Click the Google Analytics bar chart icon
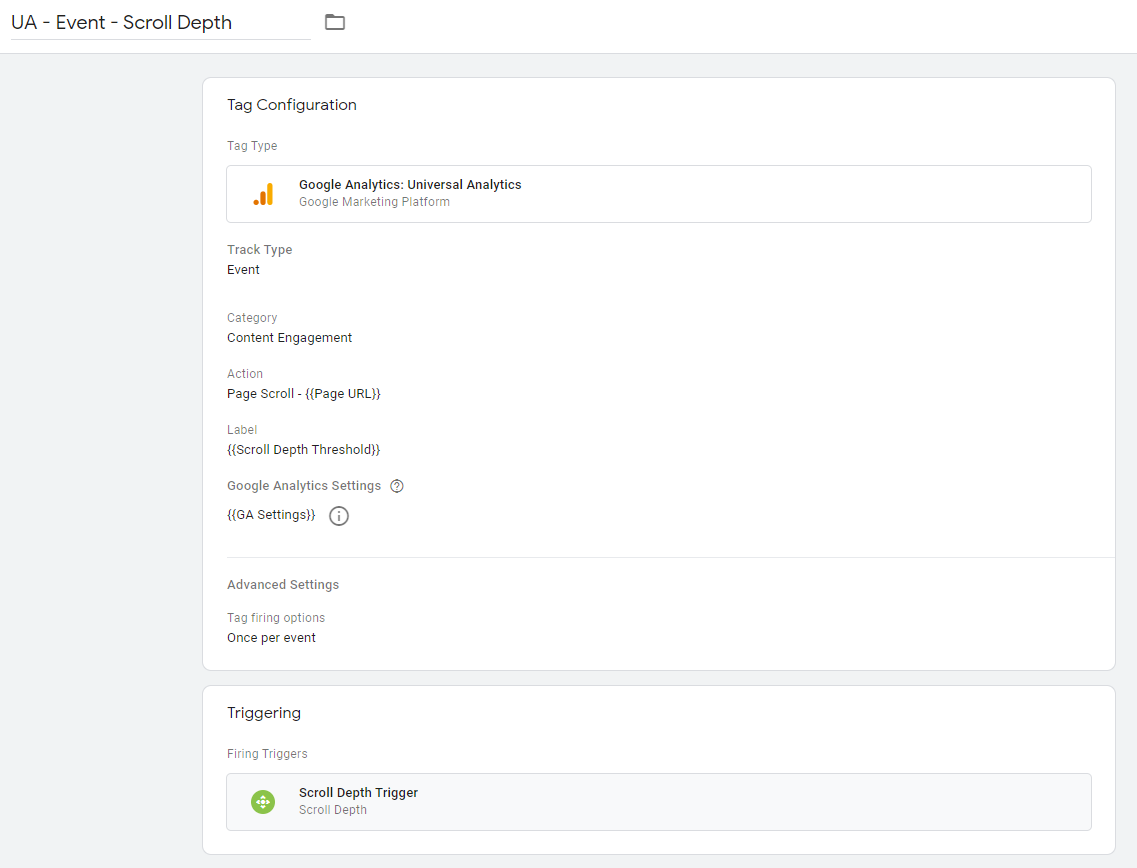This screenshot has width=1137, height=868. (263, 194)
